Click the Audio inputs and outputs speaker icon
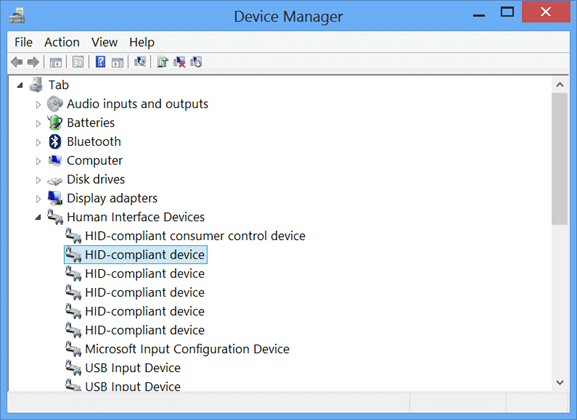The image size is (577, 420). [x=55, y=104]
